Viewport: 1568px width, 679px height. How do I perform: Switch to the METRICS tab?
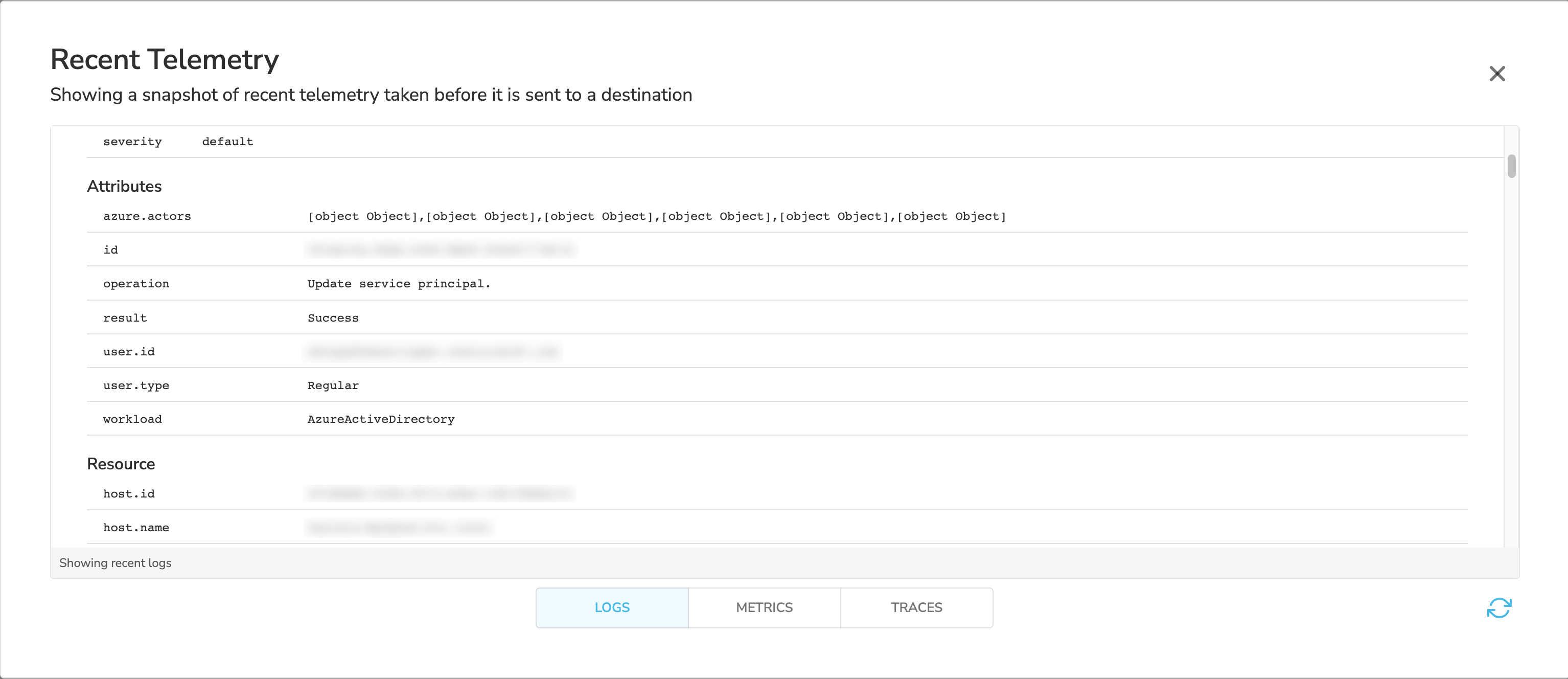click(x=764, y=608)
